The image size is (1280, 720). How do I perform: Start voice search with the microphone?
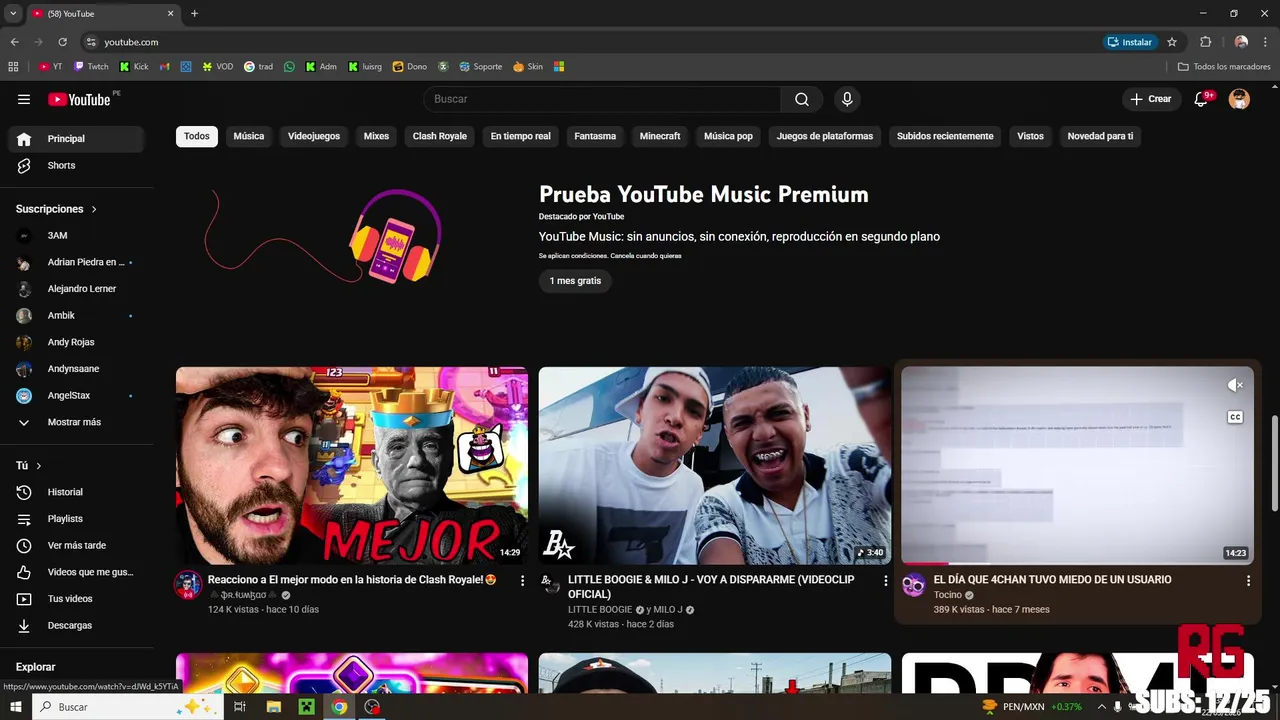click(847, 99)
